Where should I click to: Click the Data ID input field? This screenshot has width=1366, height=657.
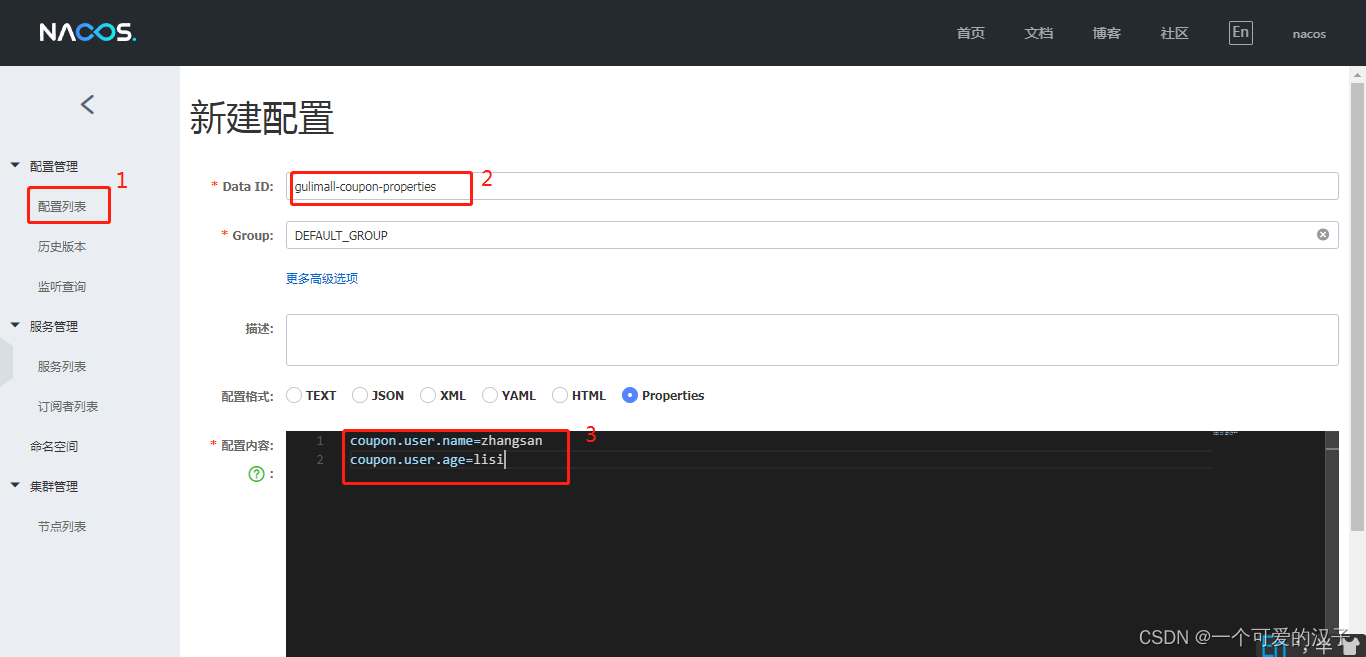[x=812, y=186]
